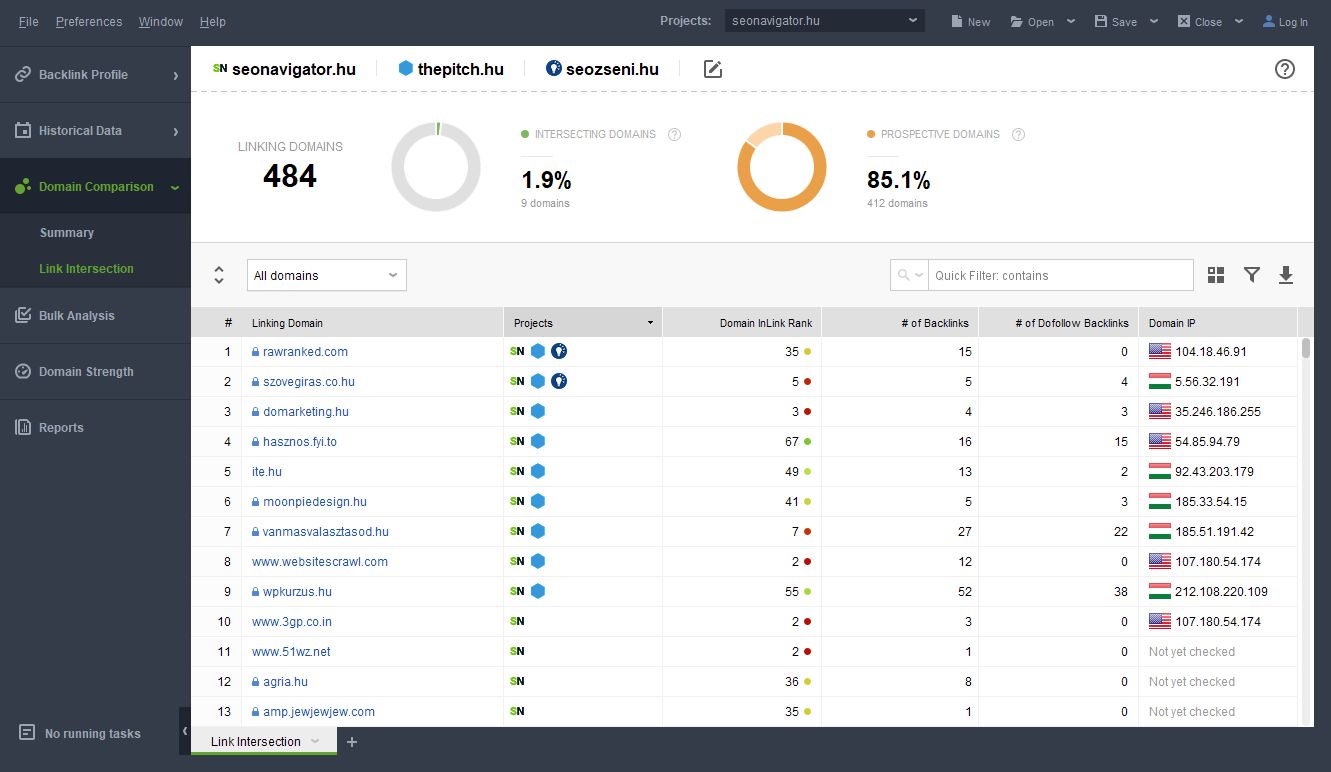Screen dimensions: 1331x772
Task: Expand the Historical Data chevron
Action: coord(176,131)
